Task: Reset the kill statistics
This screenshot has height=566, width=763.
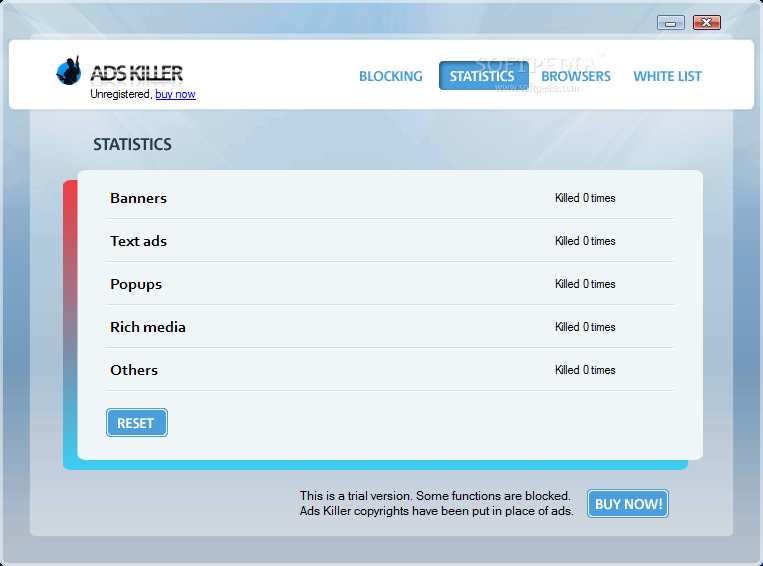Action: (x=137, y=422)
